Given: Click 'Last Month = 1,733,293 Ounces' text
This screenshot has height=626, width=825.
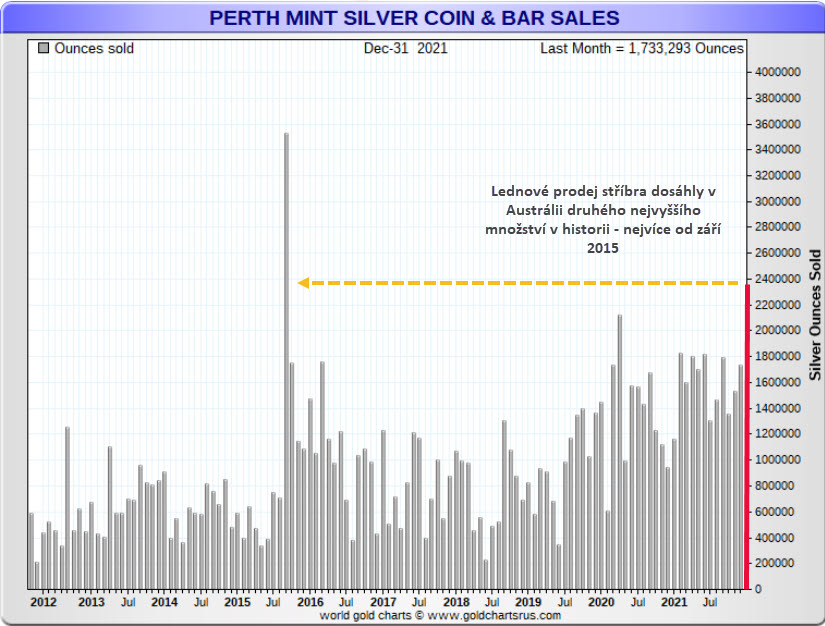Looking at the screenshot, I should click(641, 48).
